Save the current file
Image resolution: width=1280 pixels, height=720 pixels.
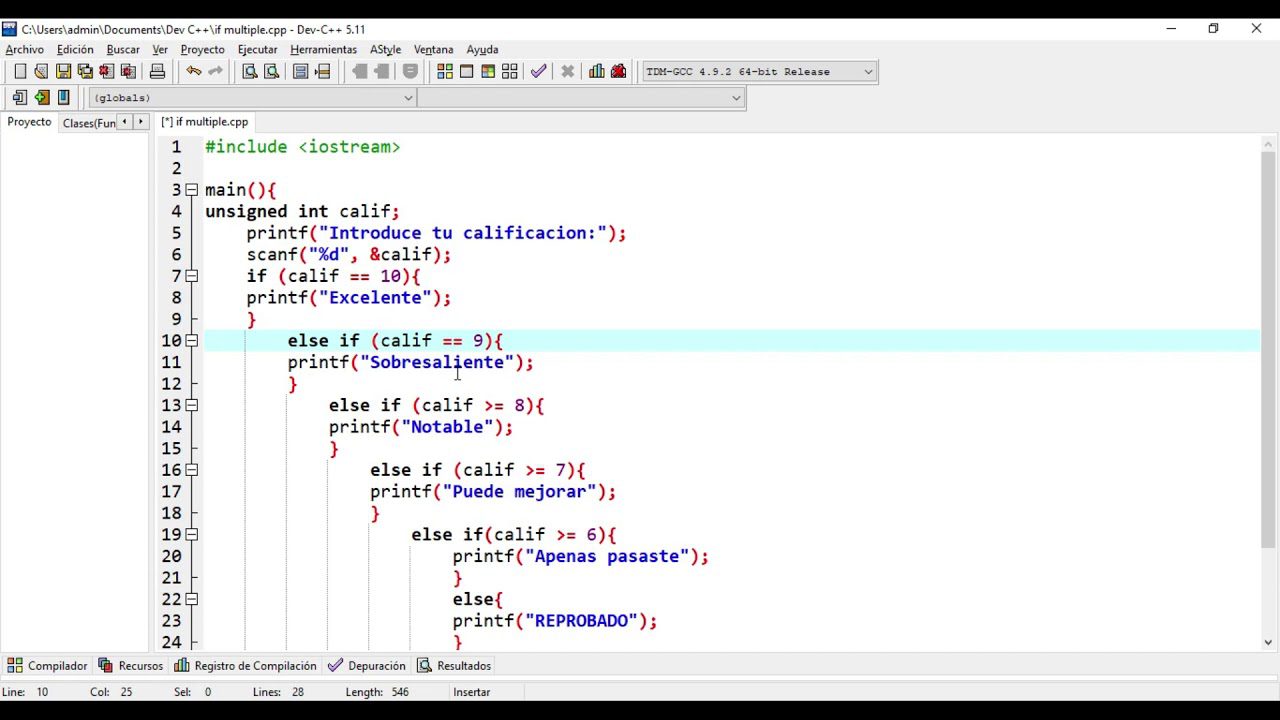pyautogui.click(x=62, y=71)
